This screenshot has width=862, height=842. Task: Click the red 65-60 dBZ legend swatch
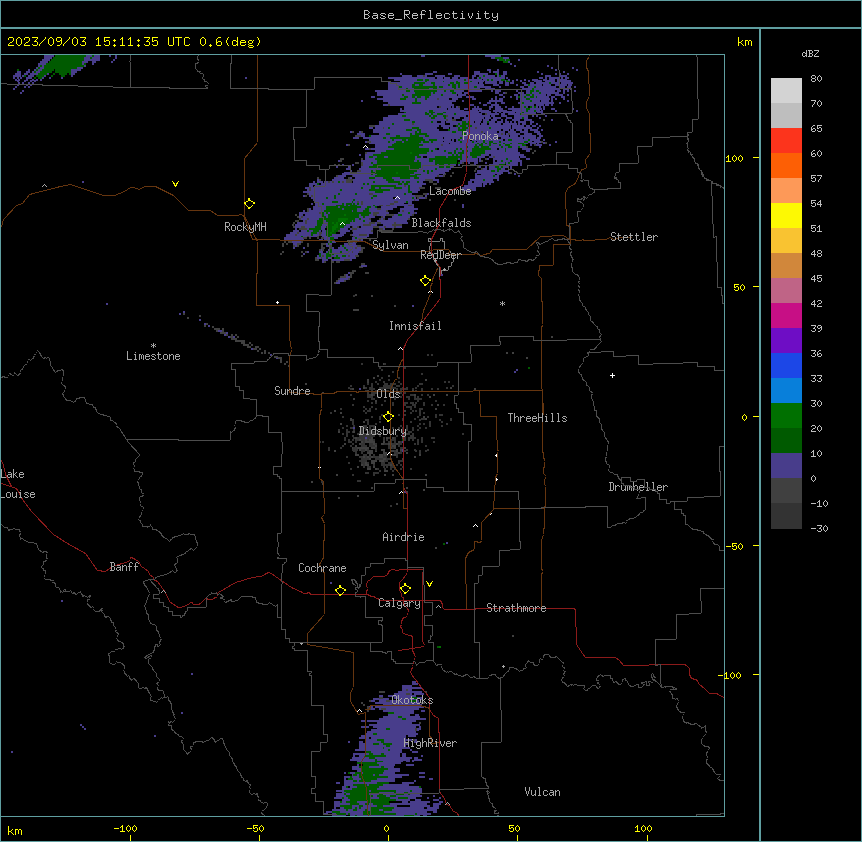786,141
